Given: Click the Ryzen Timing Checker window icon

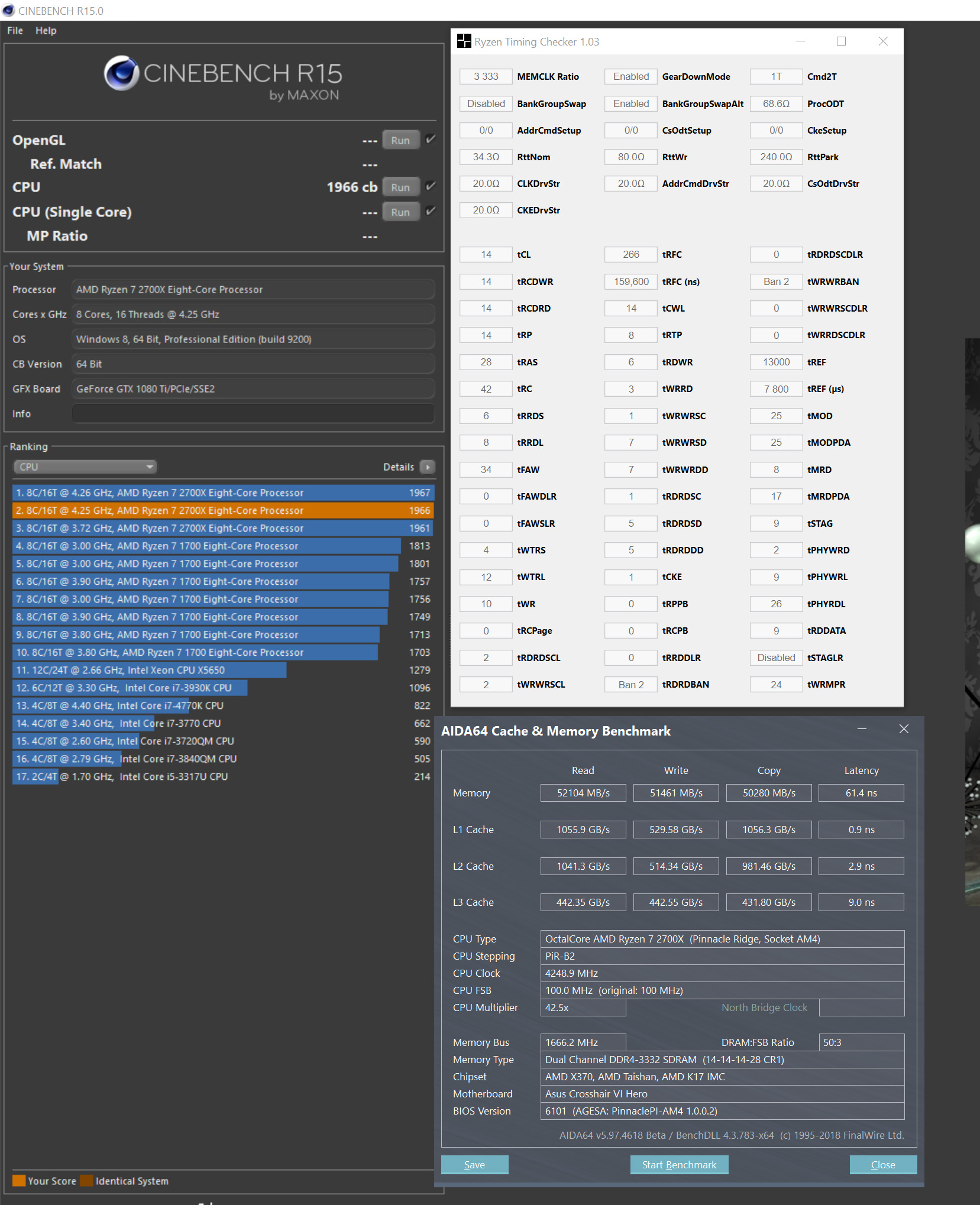Looking at the screenshot, I should (464, 41).
